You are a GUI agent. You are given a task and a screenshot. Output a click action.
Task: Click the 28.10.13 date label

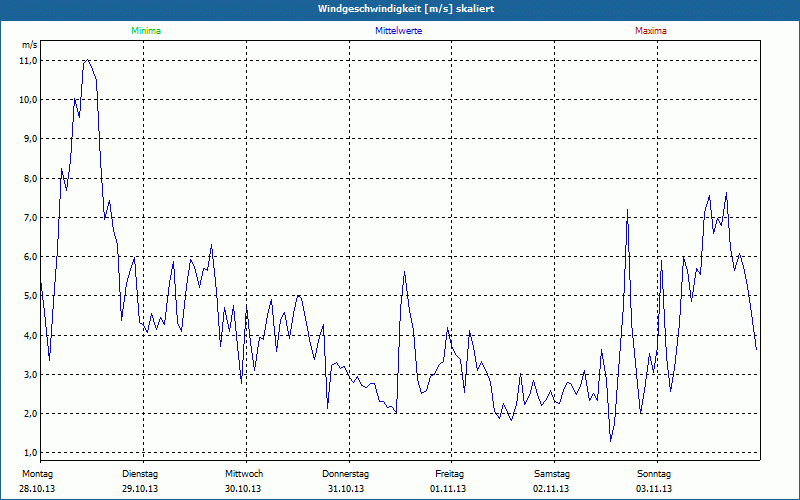[x=37, y=489]
